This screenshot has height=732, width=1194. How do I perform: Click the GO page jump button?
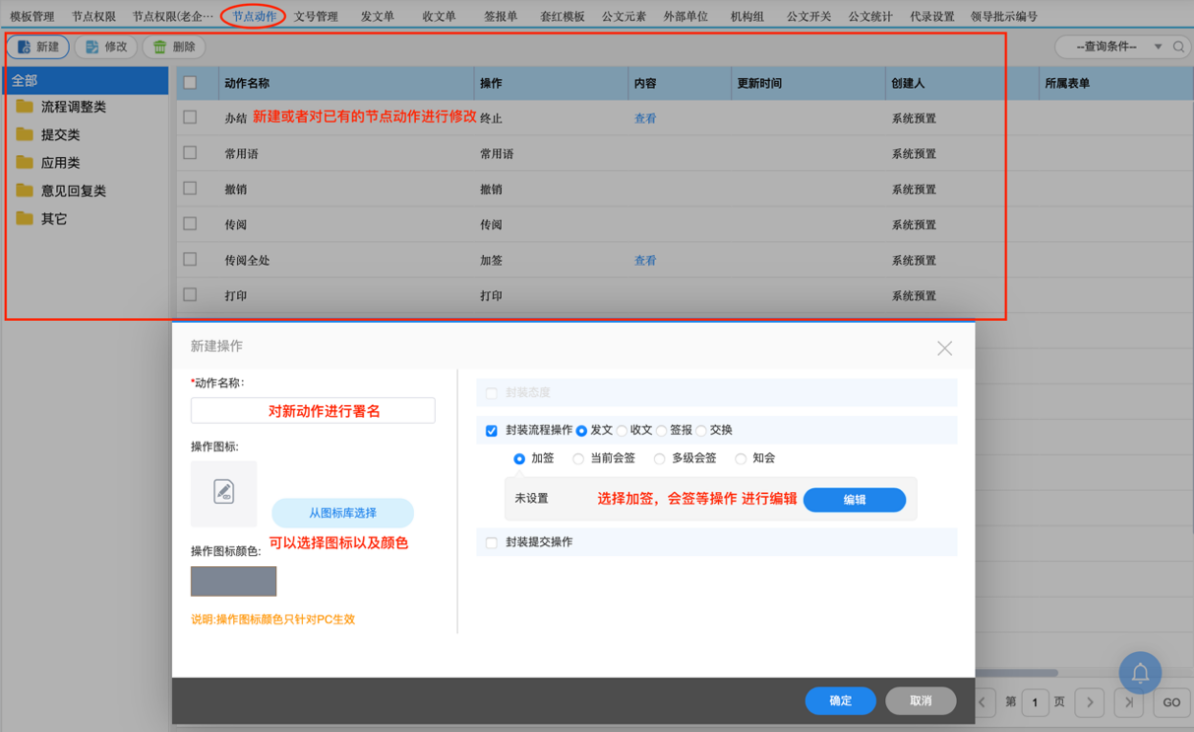click(1170, 703)
